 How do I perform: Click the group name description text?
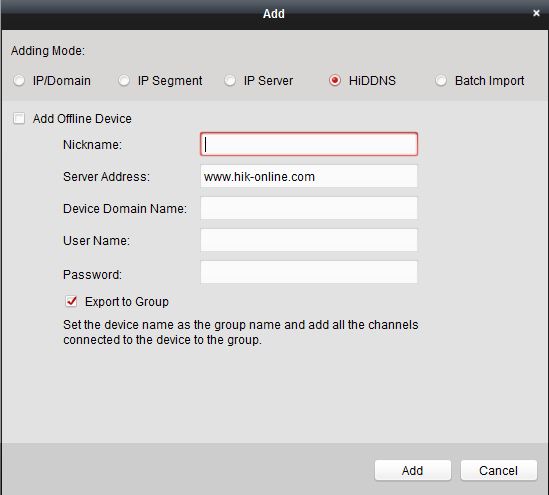coord(241,332)
